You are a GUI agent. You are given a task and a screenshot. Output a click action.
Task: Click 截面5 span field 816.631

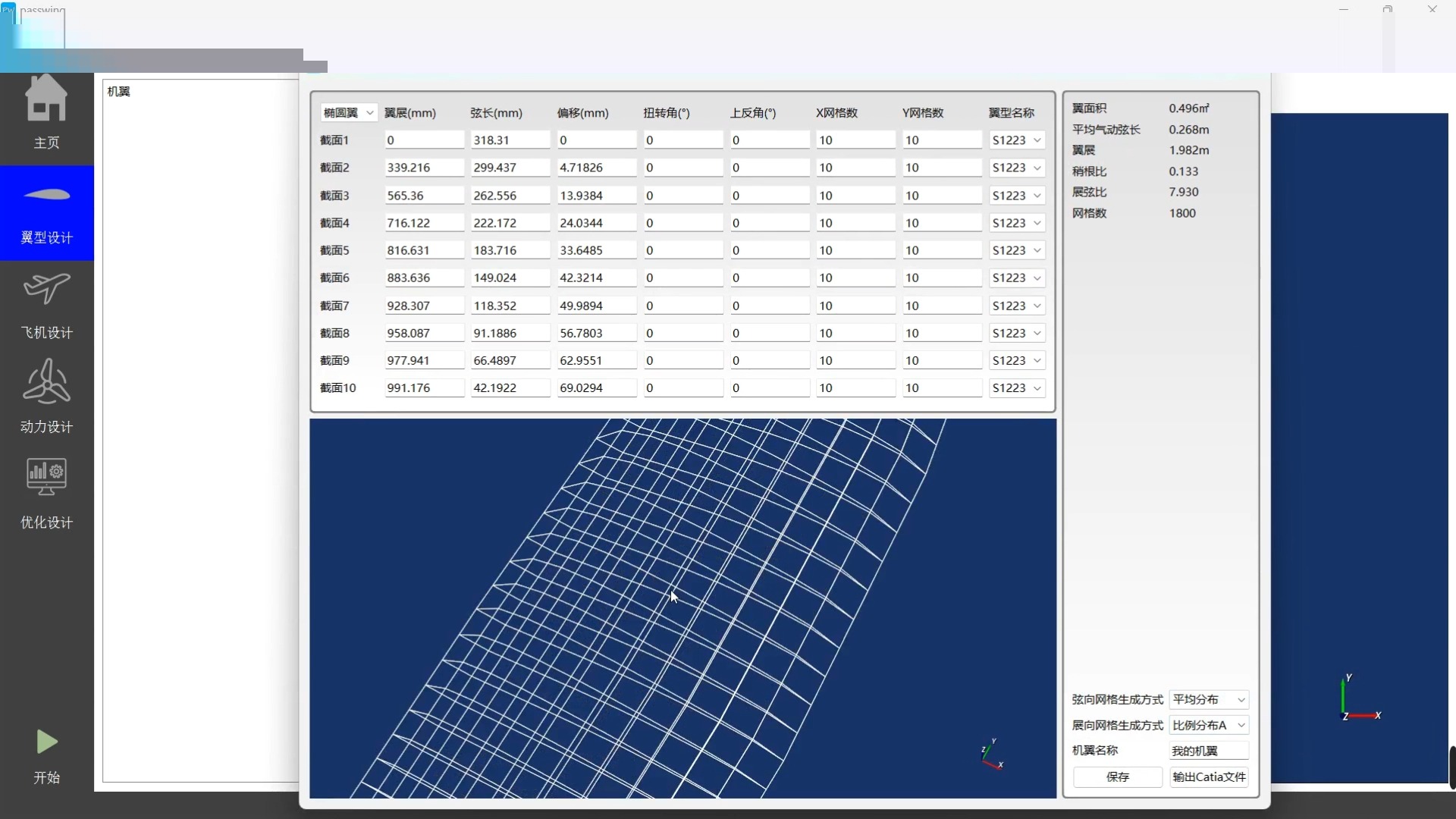tap(424, 250)
